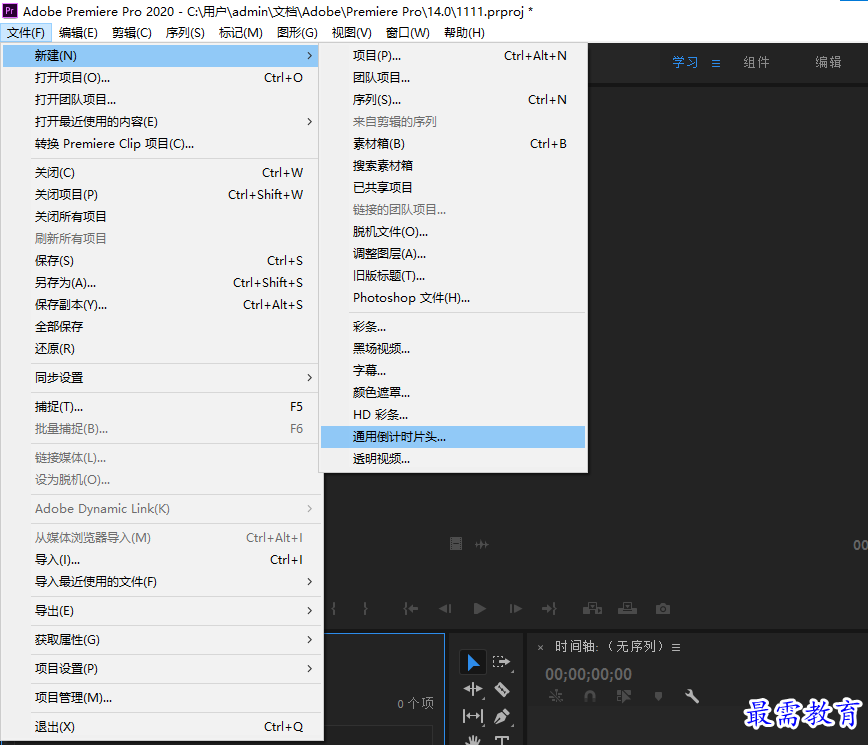Viewport: 868px width, 745px height.
Task: Click the Overwrite clip button
Action: click(x=627, y=609)
